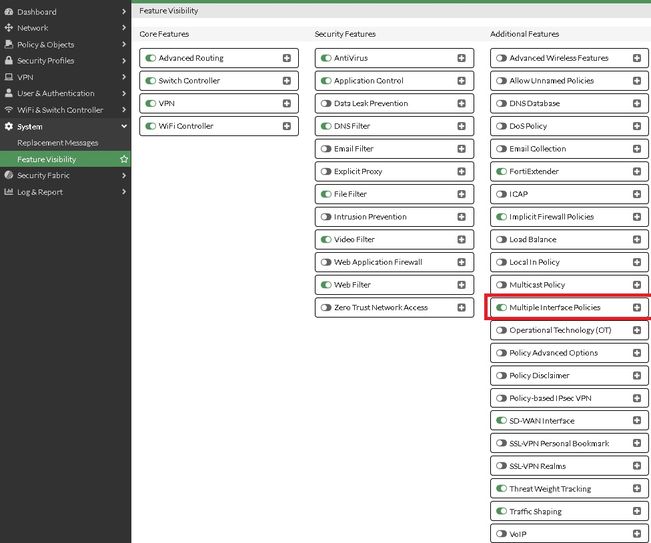Click the Dashboard gauge icon in sidebar
Viewport: 651px width, 543px height.
[x=9, y=12]
